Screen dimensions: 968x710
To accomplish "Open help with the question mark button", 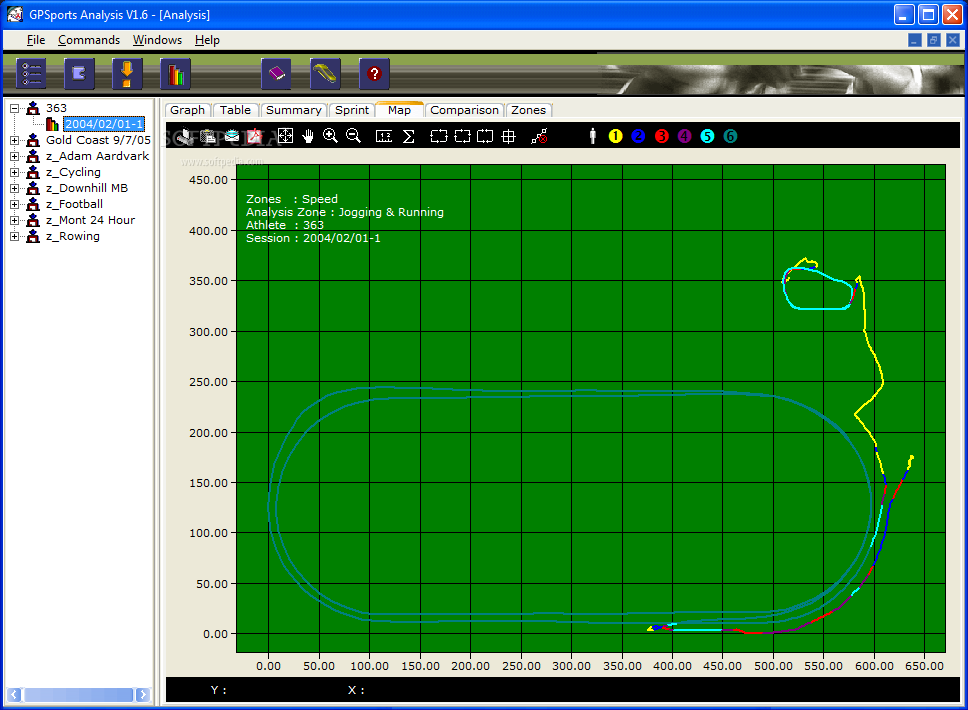I will point(374,74).
